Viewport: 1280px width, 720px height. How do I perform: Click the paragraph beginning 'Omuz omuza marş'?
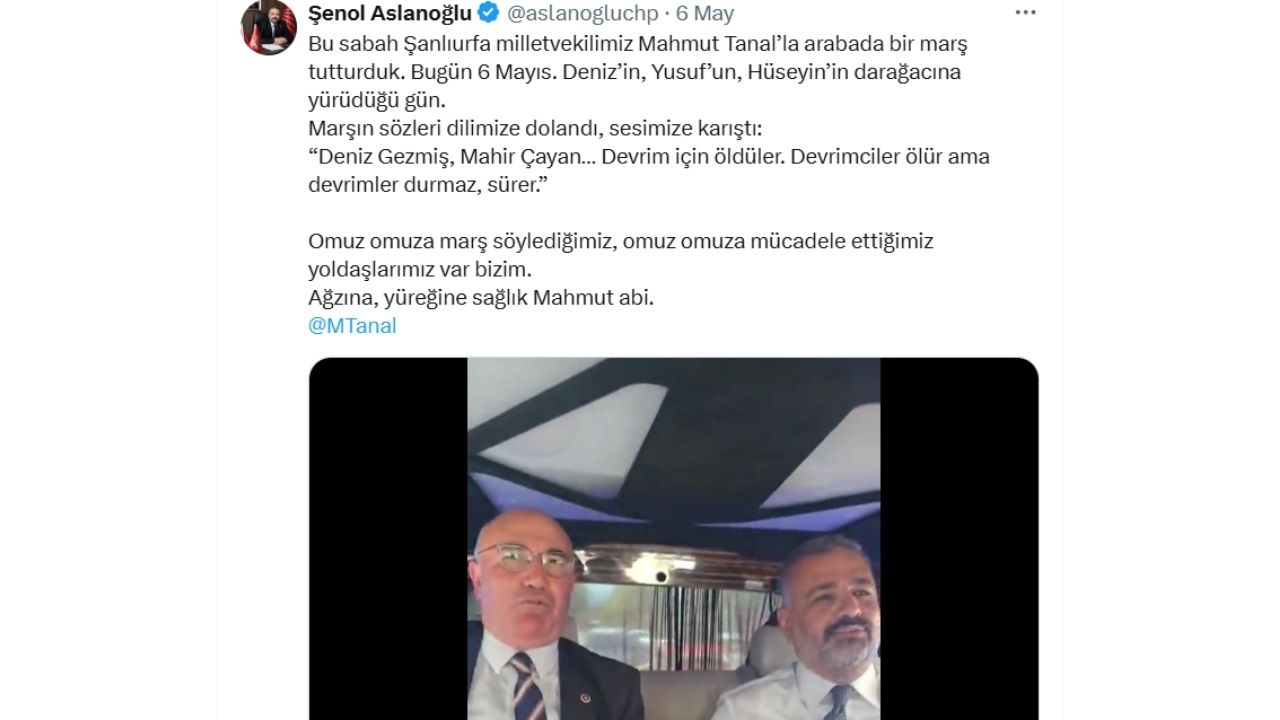[x=620, y=255]
